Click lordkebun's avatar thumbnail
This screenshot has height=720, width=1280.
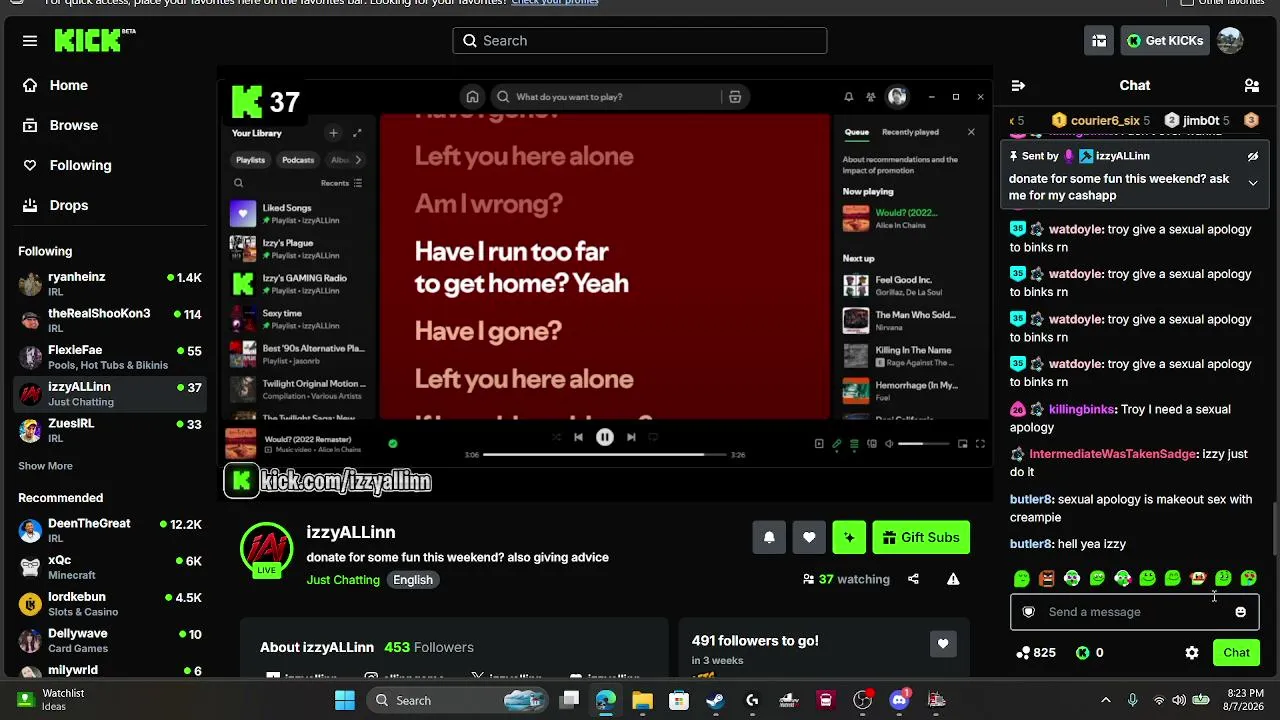tap(31, 604)
